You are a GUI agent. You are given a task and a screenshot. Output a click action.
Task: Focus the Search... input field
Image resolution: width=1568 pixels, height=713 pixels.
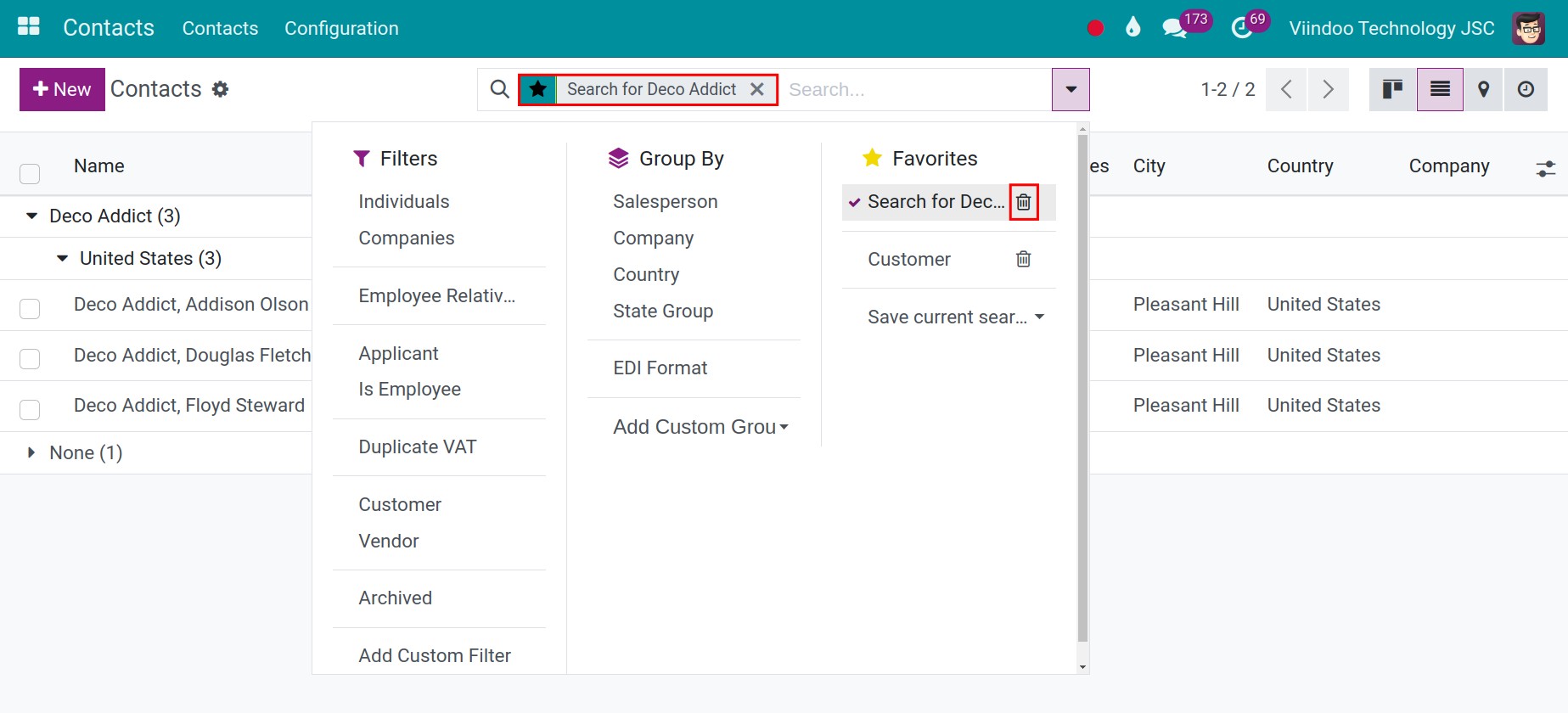[x=915, y=89]
